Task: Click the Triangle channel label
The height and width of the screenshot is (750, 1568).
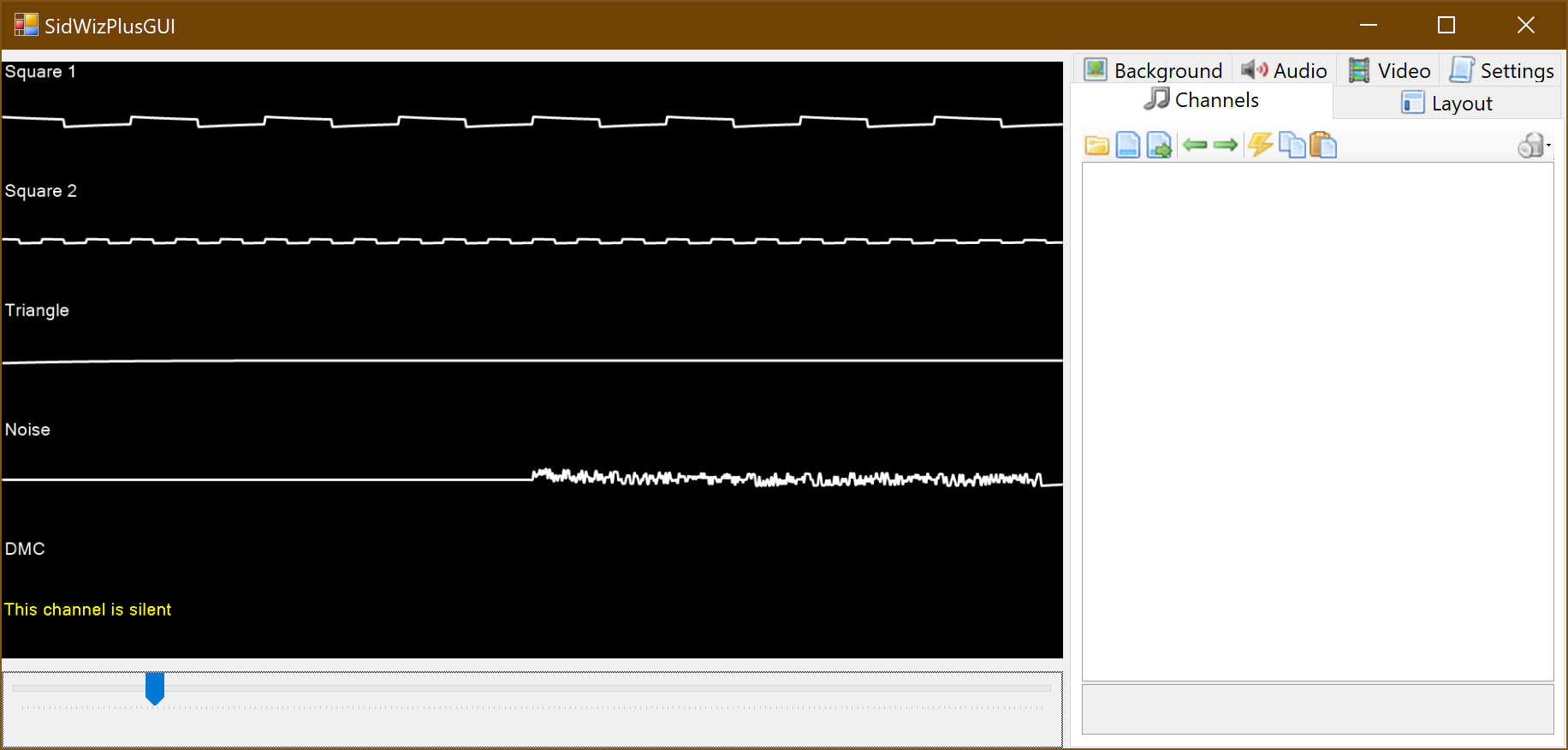Action: 37,311
